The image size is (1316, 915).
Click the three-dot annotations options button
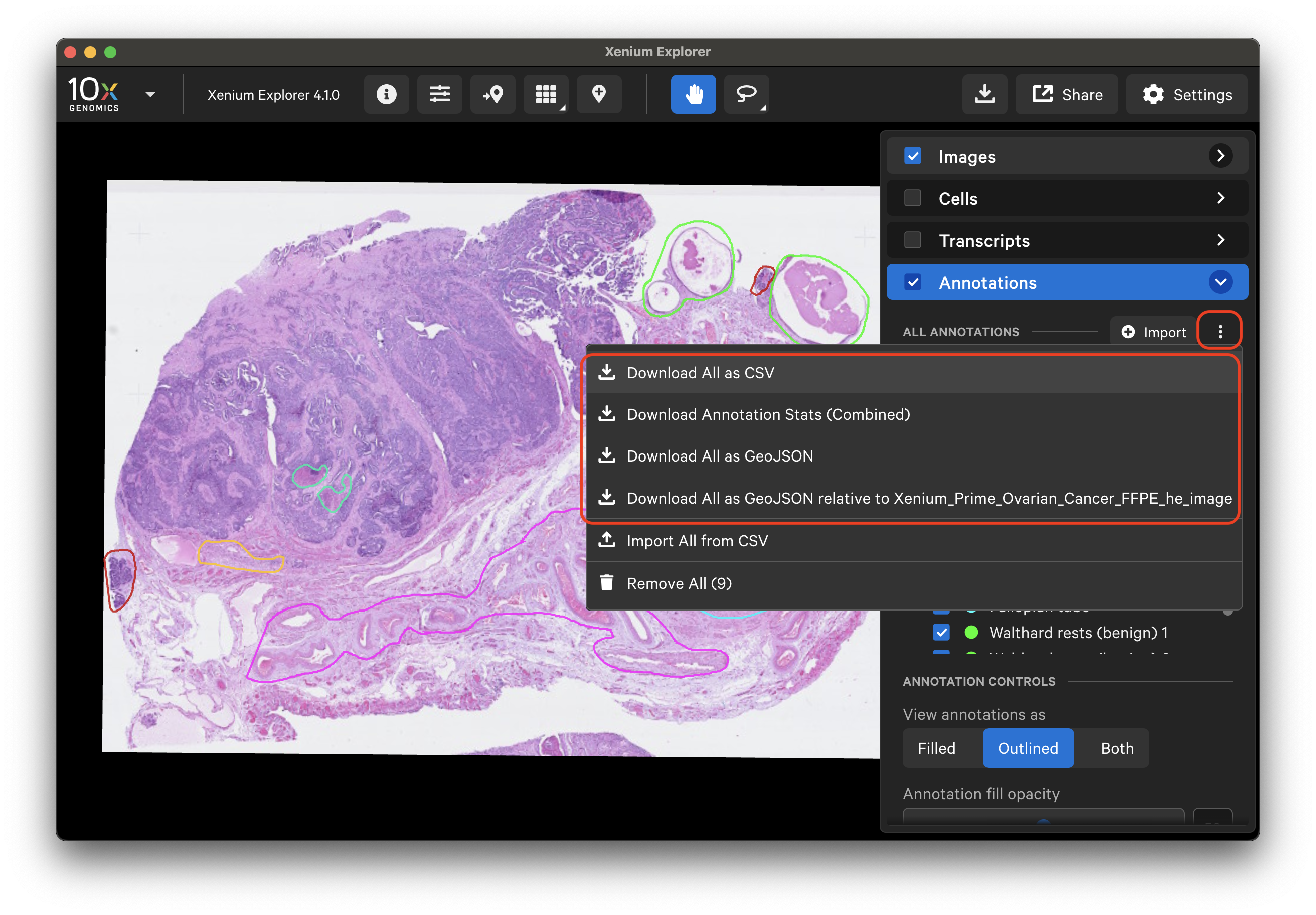1220,332
